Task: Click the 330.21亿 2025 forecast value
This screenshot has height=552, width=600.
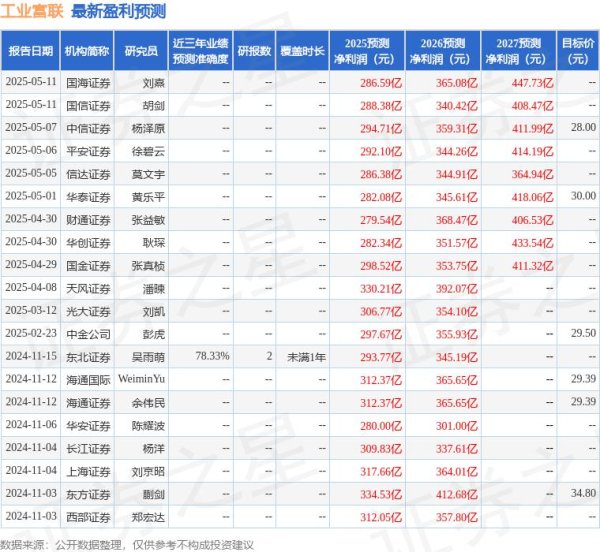Action: pos(381,289)
